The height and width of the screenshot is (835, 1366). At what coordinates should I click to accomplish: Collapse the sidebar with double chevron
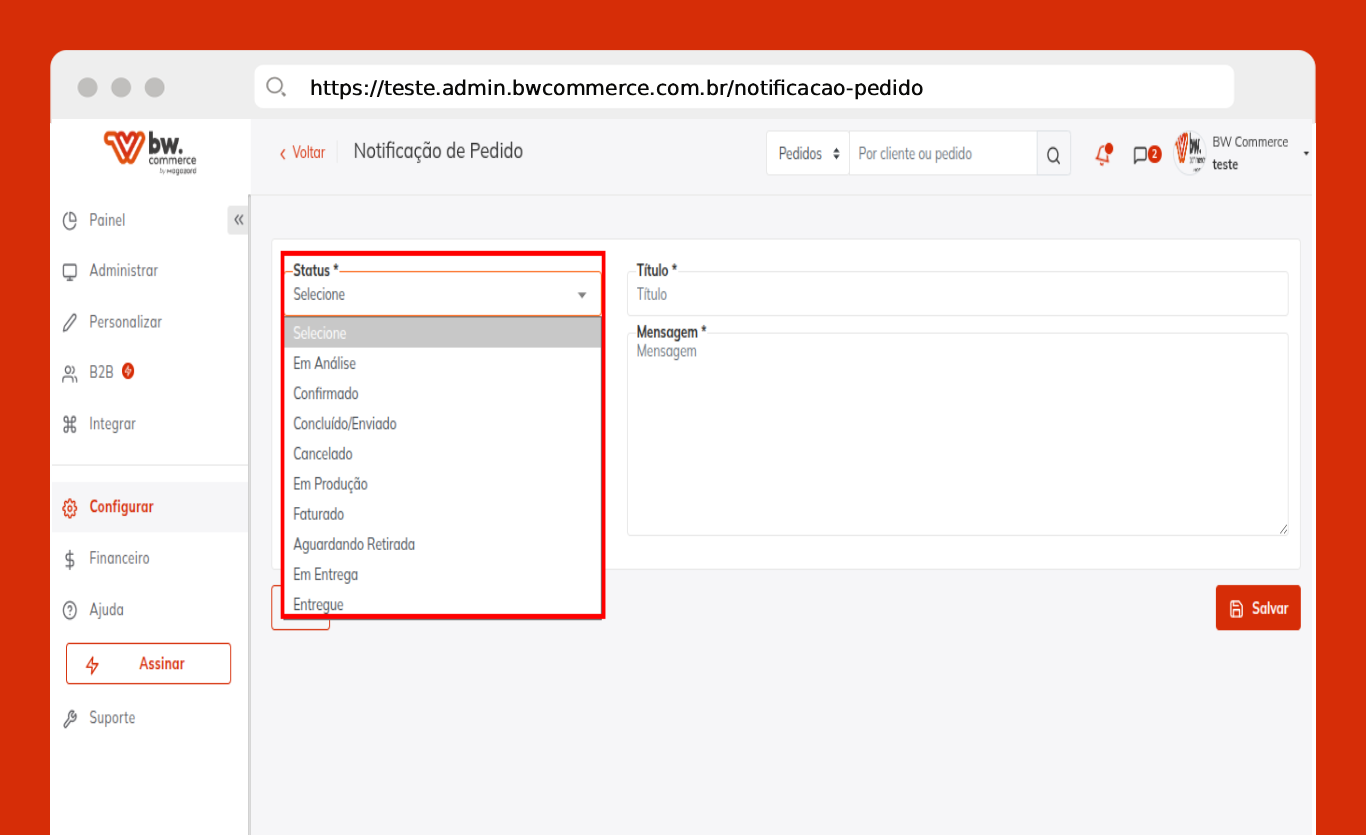[x=238, y=220]
